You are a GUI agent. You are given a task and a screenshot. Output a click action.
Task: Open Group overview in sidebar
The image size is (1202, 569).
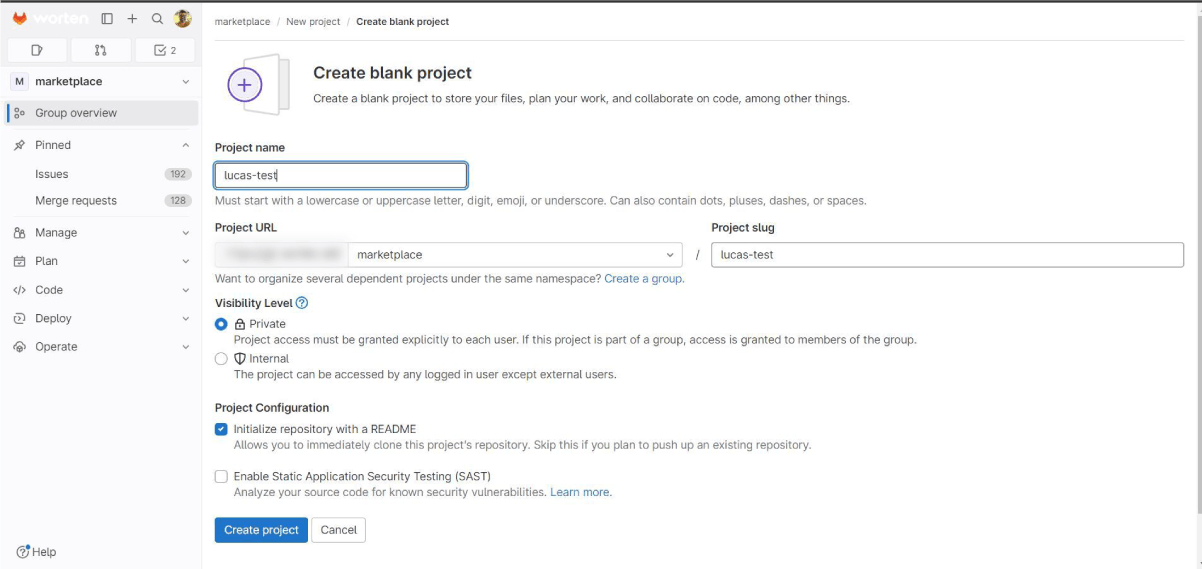[x=76, y=113]
